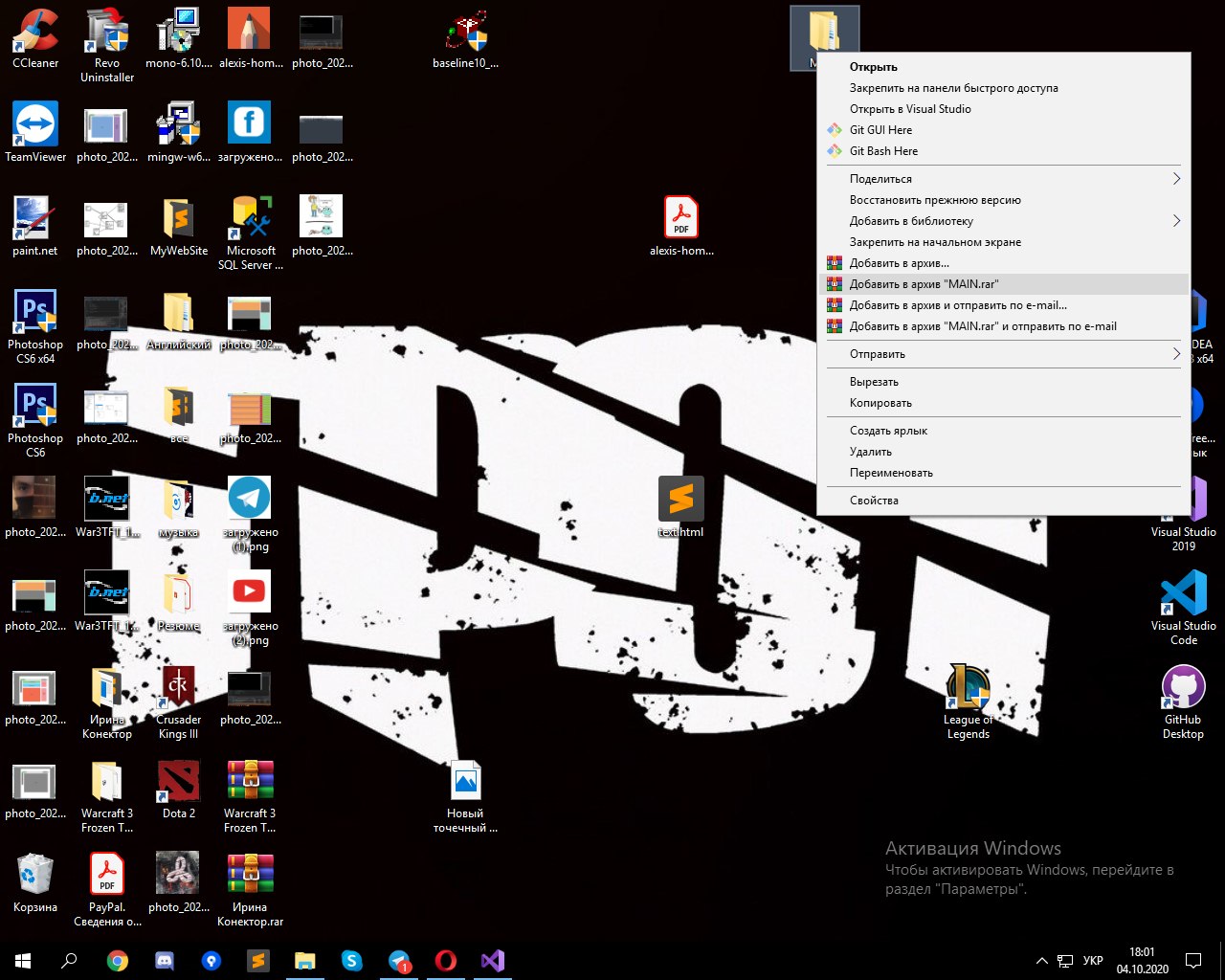Open Skype from the taskbar
This screenshot has width=1225, height=980.
[351, 961]
